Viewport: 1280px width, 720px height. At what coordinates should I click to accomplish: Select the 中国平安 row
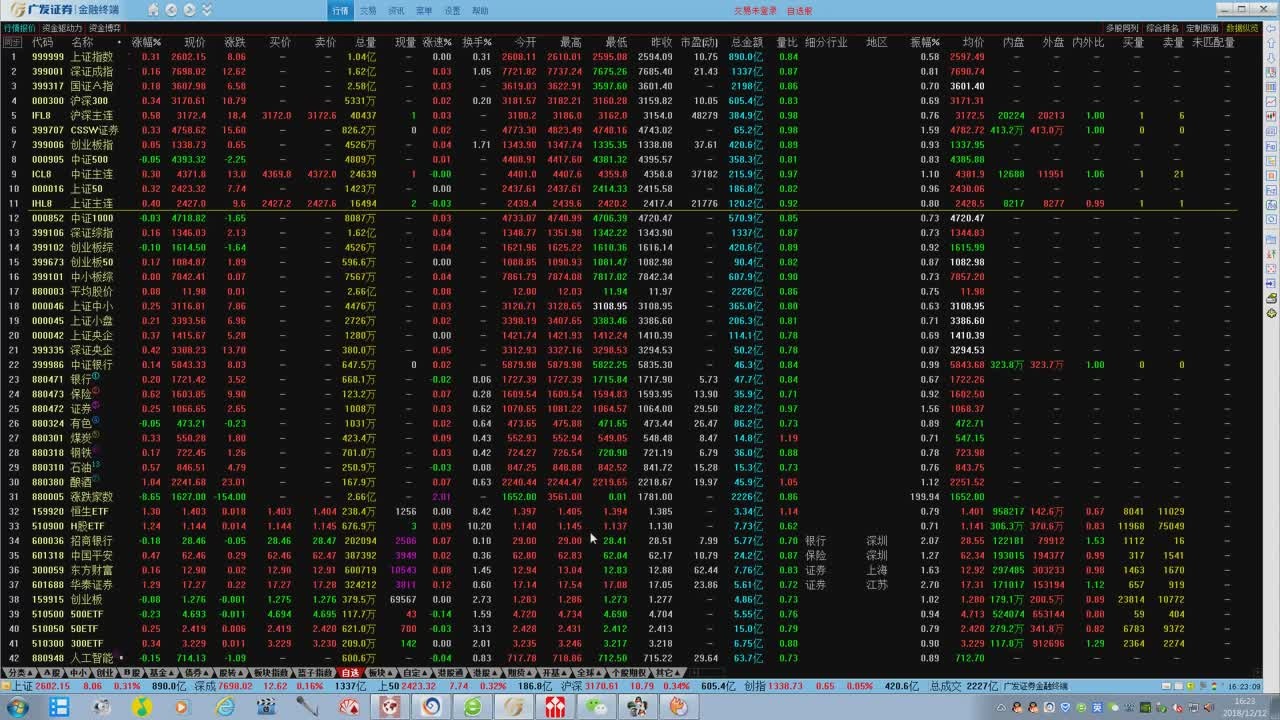click(x=620, y=555)
